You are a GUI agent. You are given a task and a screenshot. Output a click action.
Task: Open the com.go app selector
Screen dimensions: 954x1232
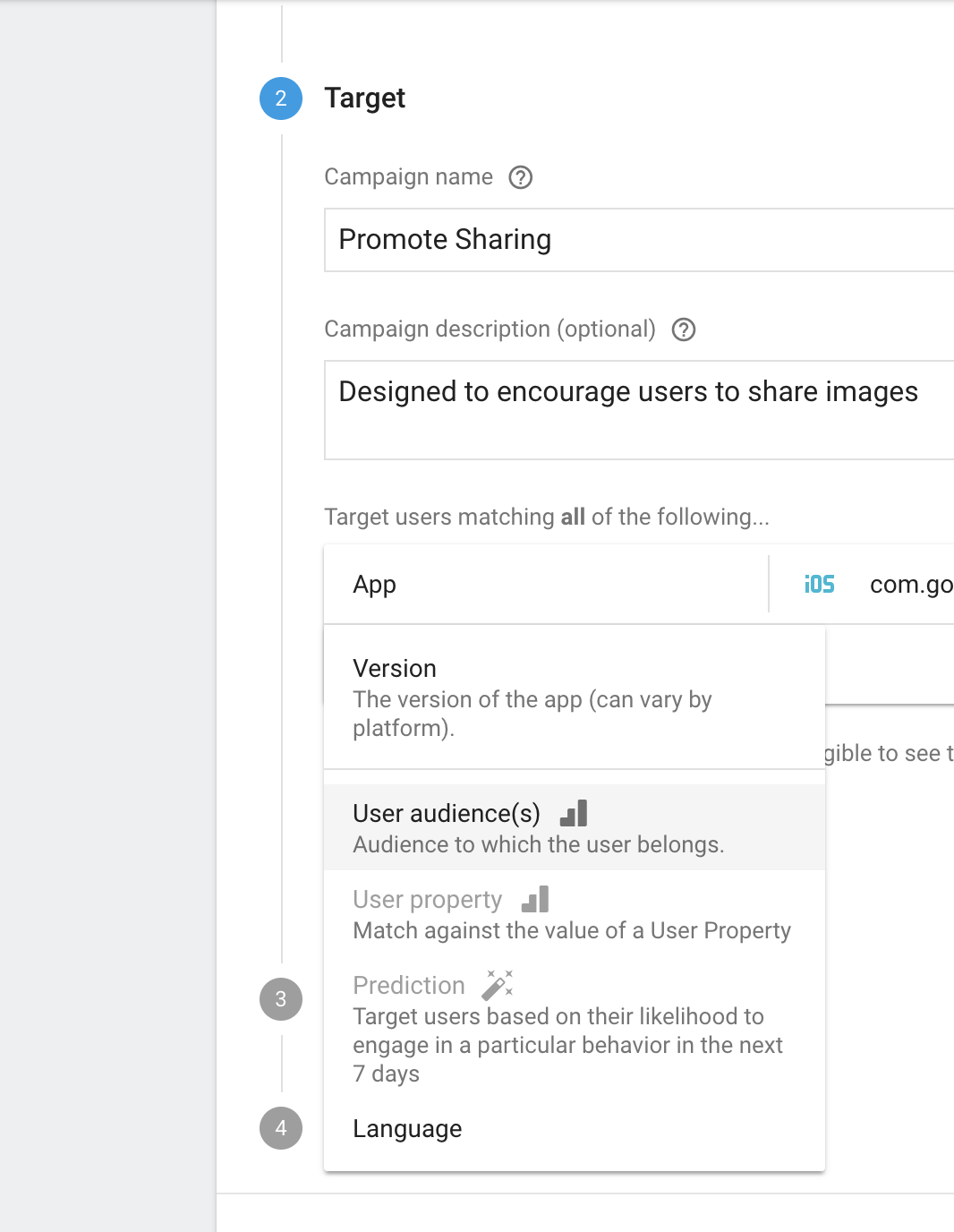tap(910, 585)
